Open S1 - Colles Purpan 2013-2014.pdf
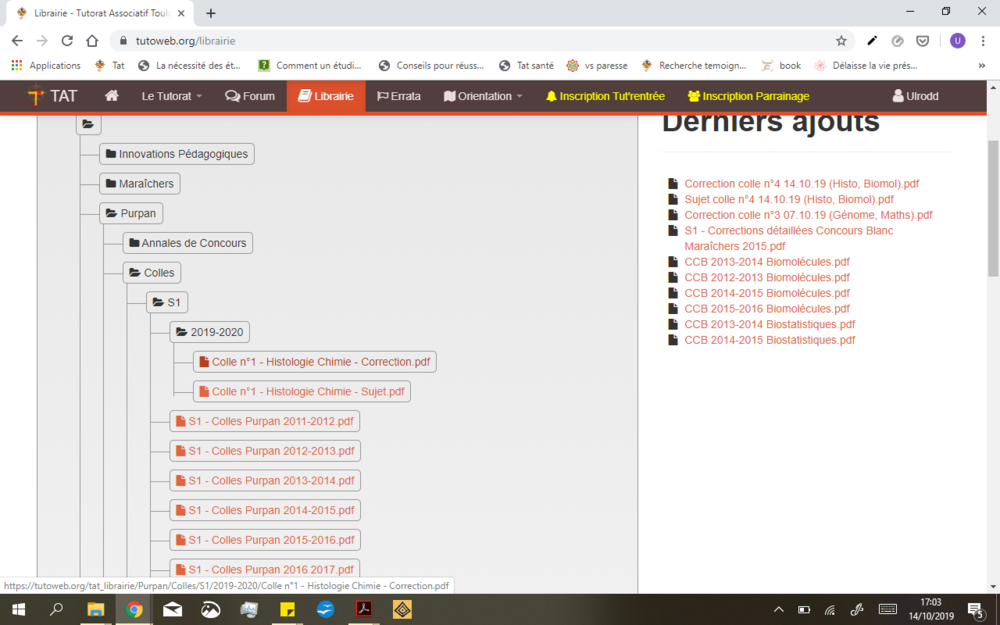The height and width of the screenshot is (625, 1000). tap(264, 480)
